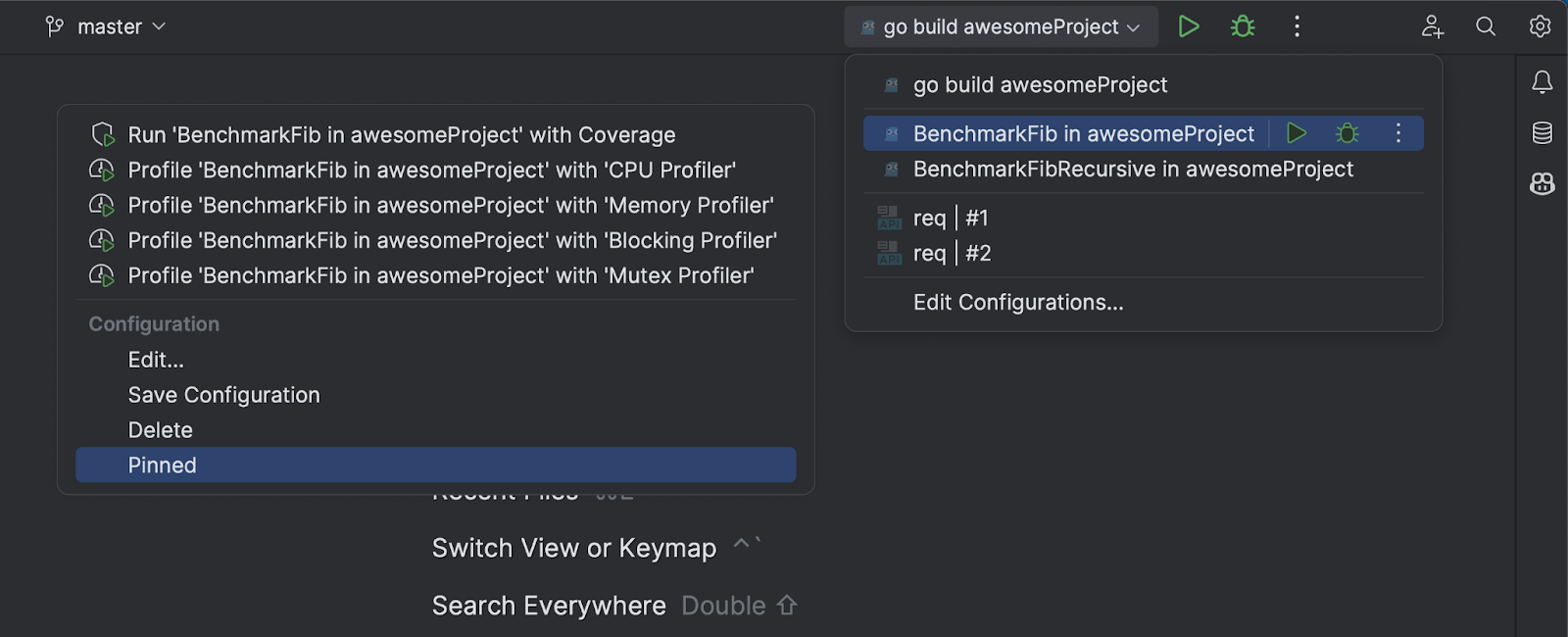Run BenchmarkFib using its inline play icon
Screen dimensions: 1568x637
pos(1297,133)
